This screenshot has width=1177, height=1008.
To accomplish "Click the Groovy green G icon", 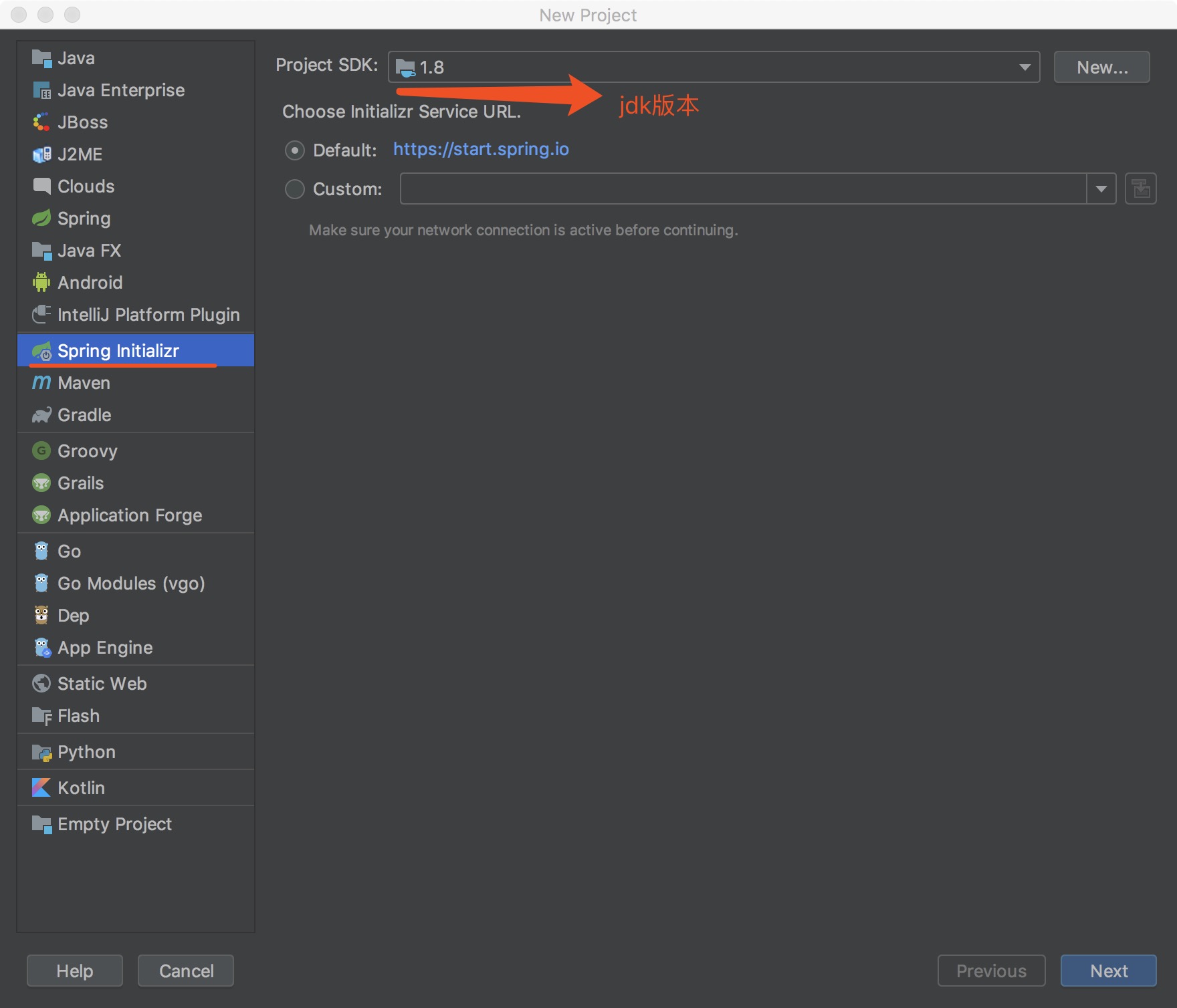I will point(41,451).
